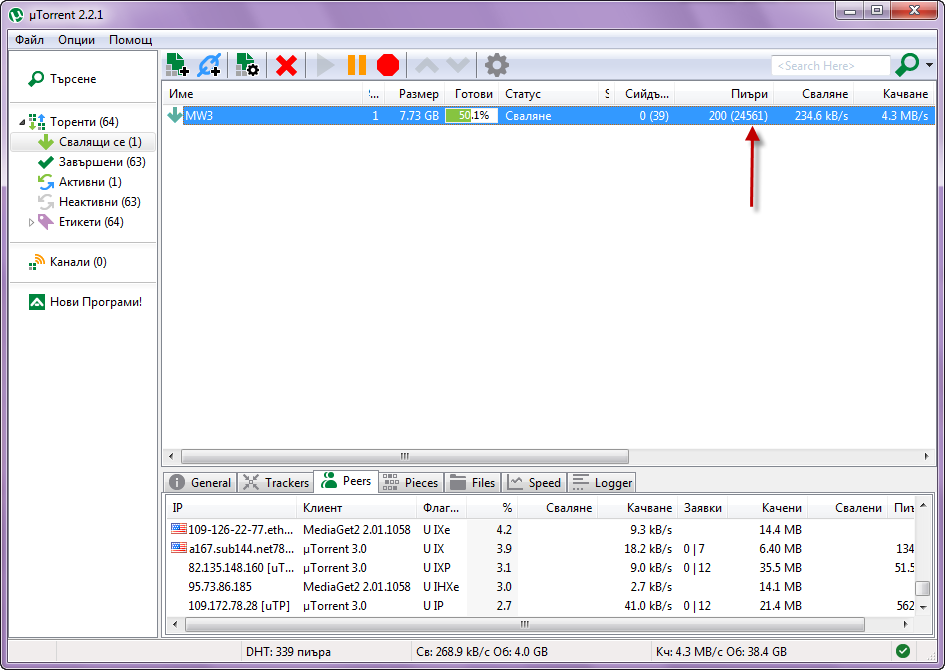Screen dimensions: 945x670
Task: Click torrent list horizontal scrollbar thumb
Action: click(x=404, y=456)
